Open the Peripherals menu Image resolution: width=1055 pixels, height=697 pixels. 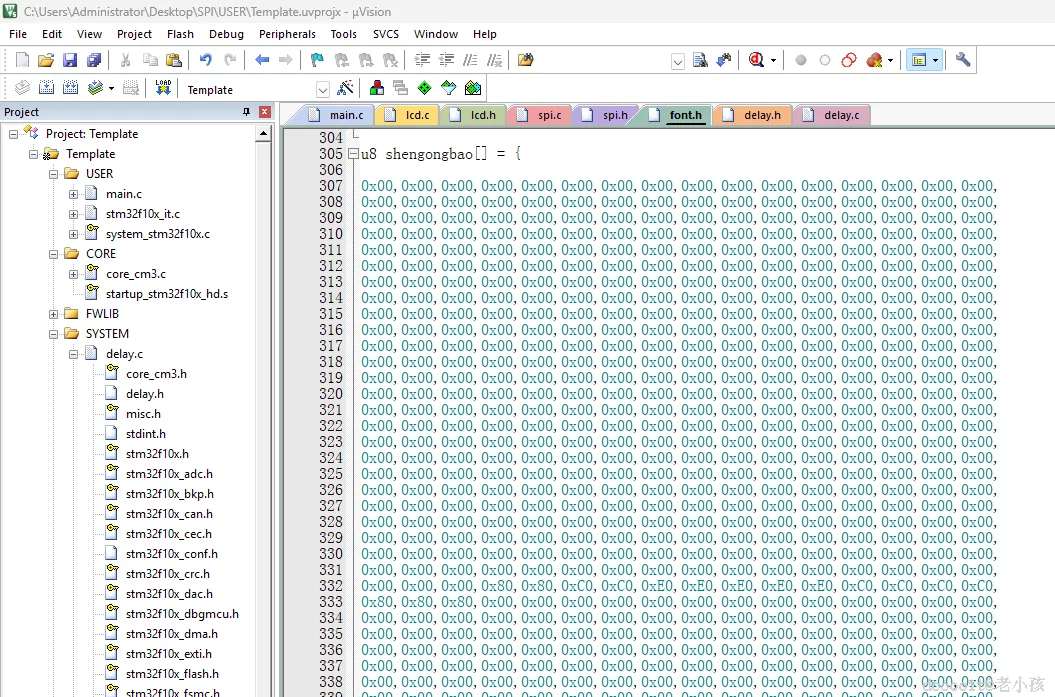coord(286,34)
